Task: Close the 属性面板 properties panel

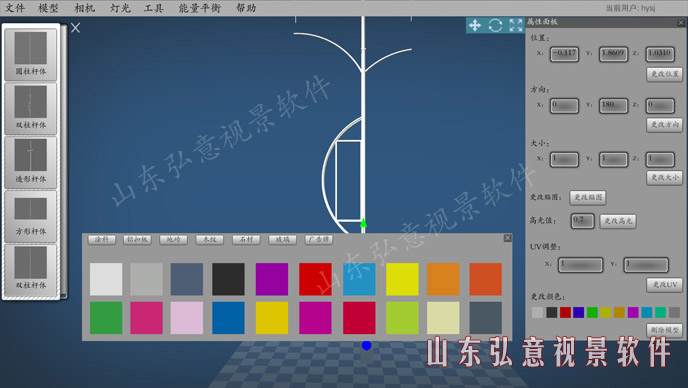Action: [681, 22]
